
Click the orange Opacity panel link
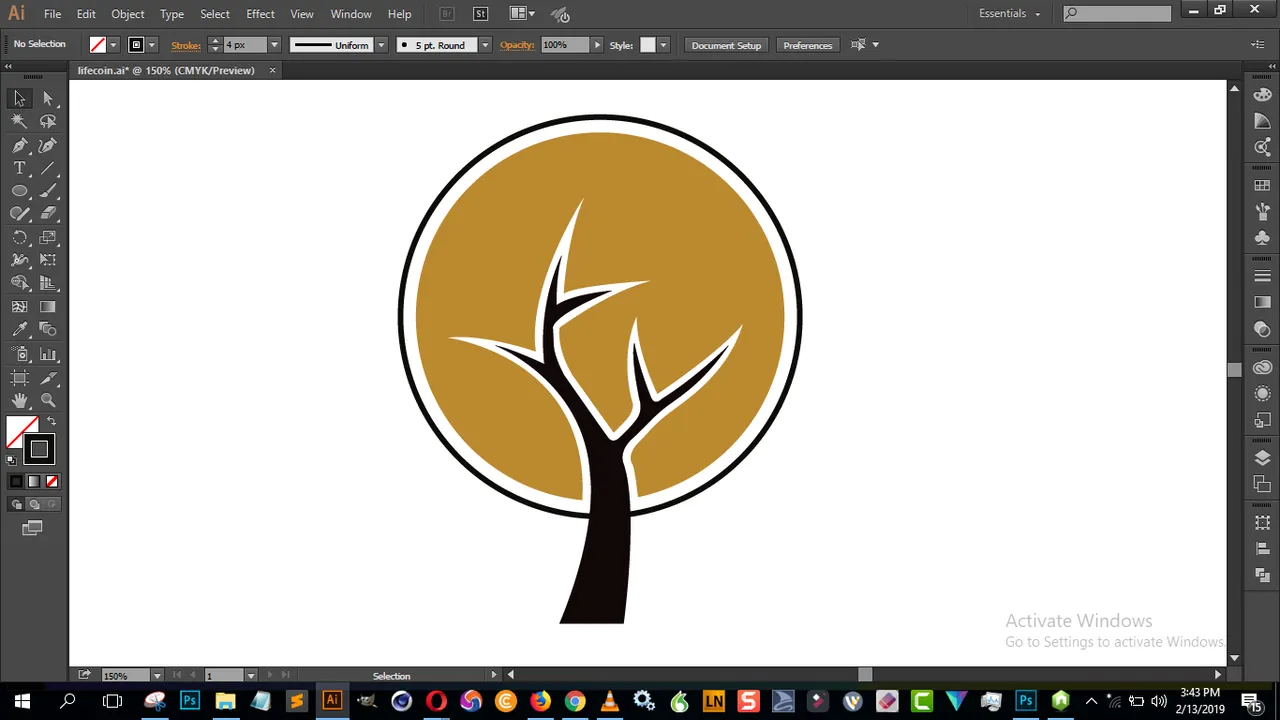coord(517,45)
